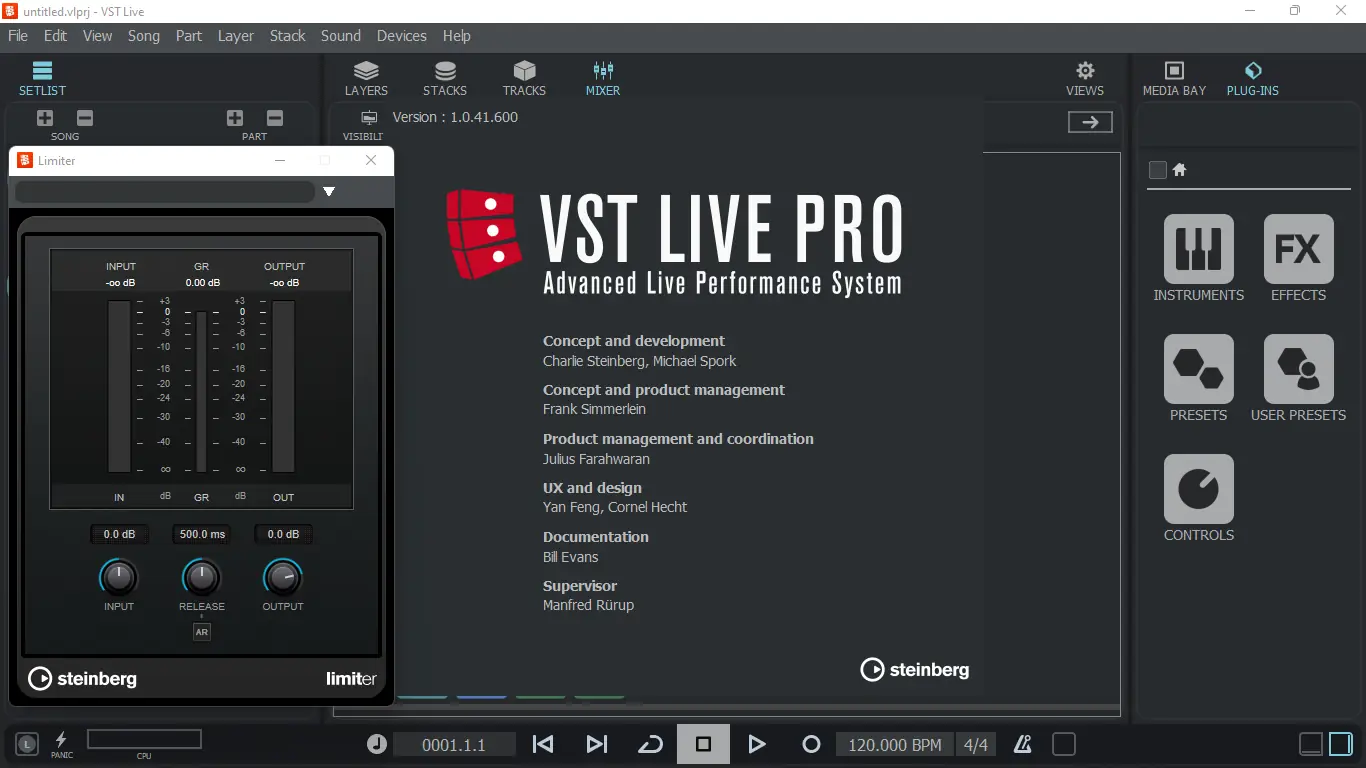The width and height of the screenshot is (1366, 768).
Task: Open the Limiter preset dropdown arrow
Action: click(x=329, y=192)
